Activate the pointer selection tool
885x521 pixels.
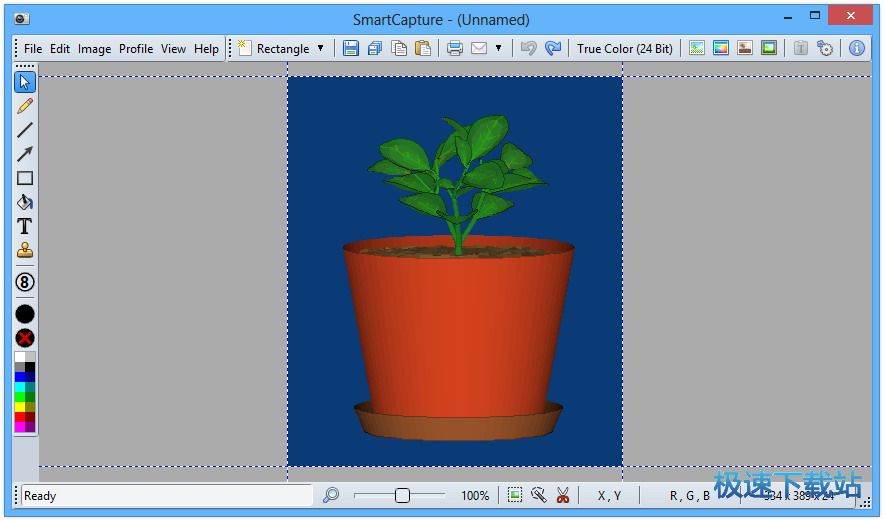[x=25, y=82]
